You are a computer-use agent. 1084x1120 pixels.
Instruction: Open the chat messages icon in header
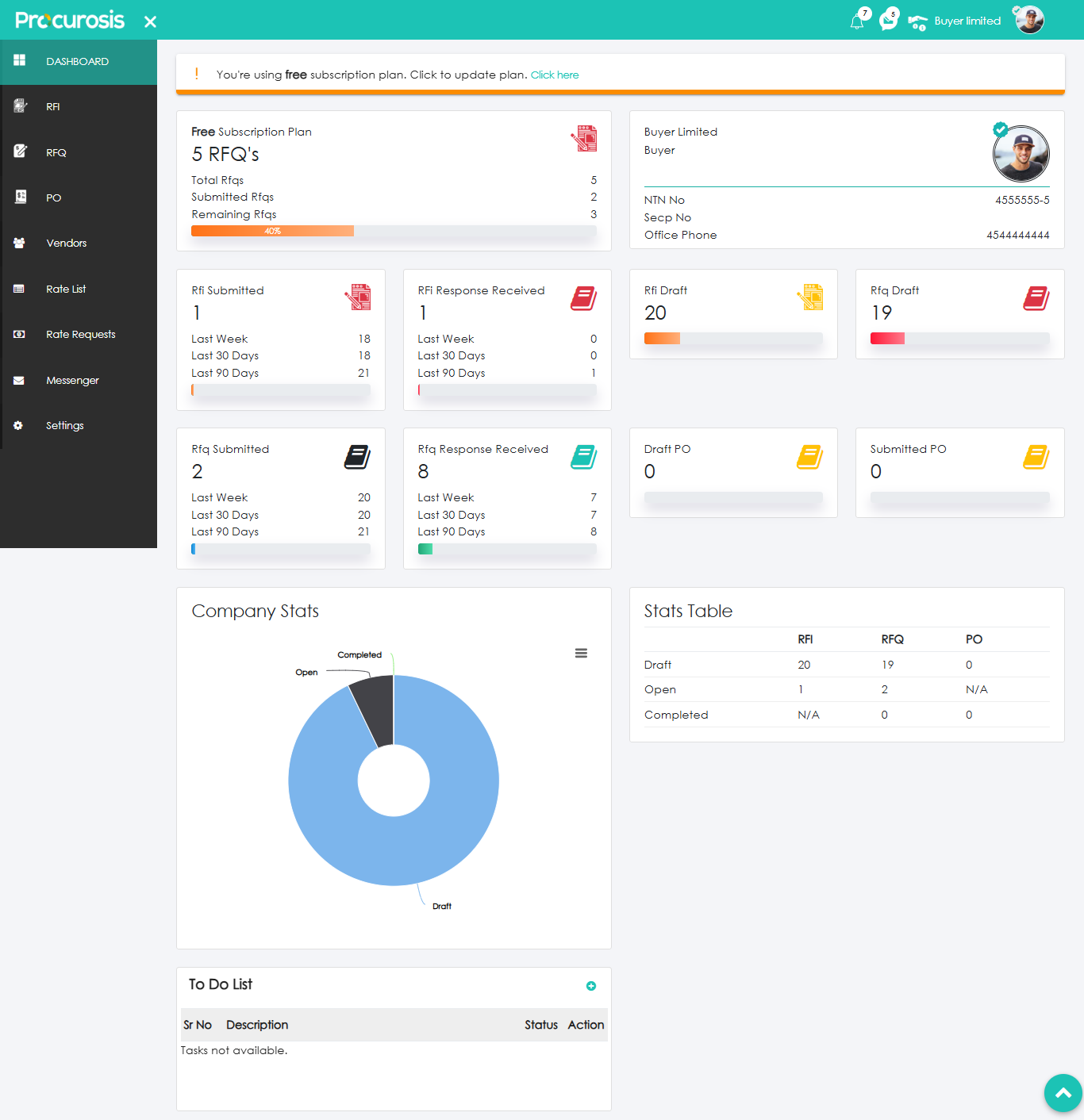point(888,21)
